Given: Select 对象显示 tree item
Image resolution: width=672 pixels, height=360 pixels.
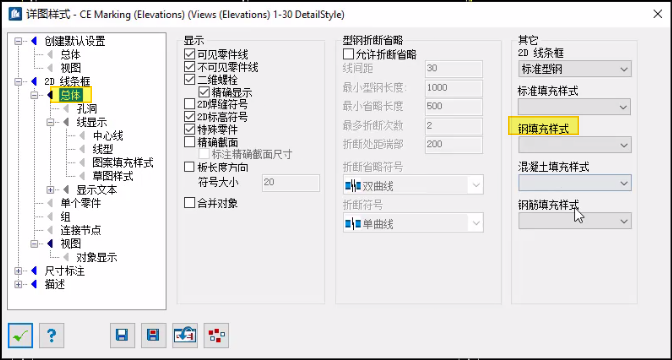Looking at the screenshot, I should tap(97, 258).
